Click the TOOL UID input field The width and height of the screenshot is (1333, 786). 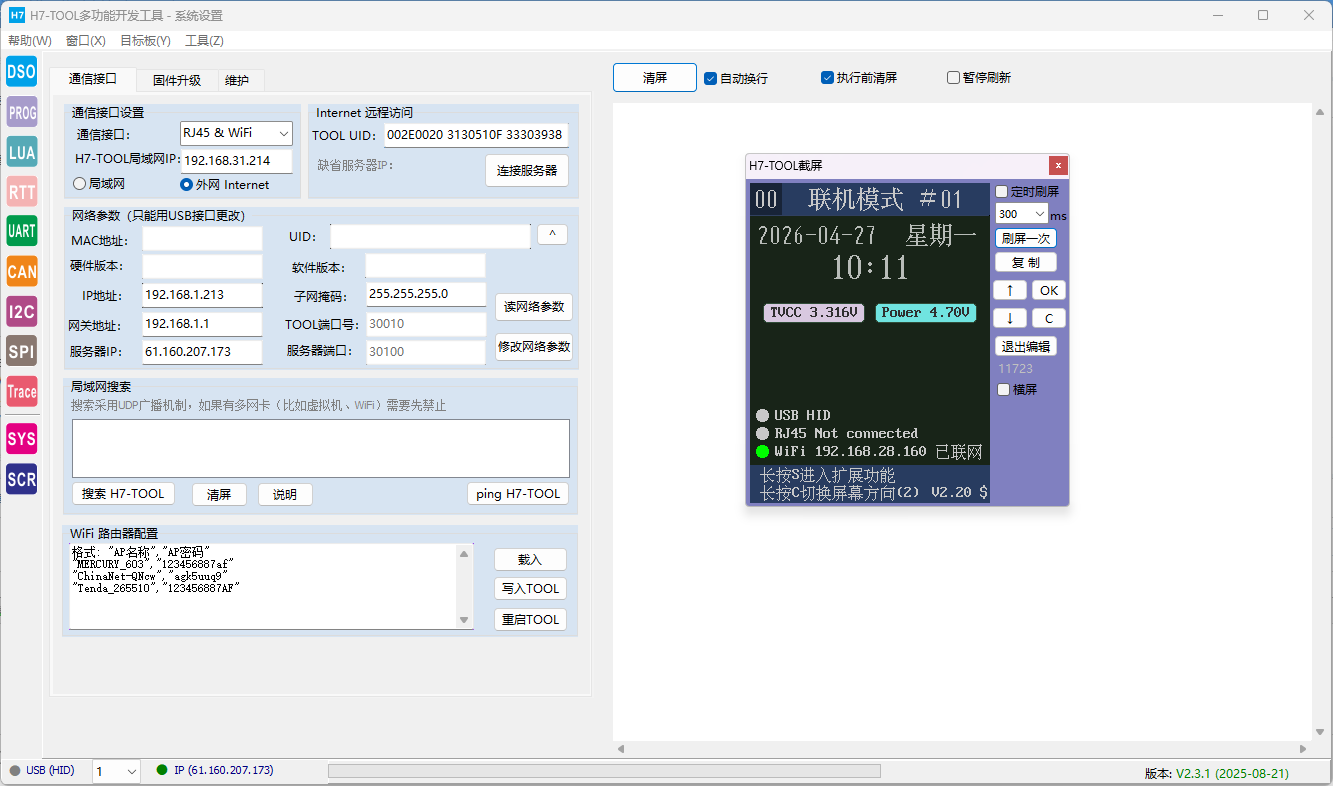coord(475,135)
